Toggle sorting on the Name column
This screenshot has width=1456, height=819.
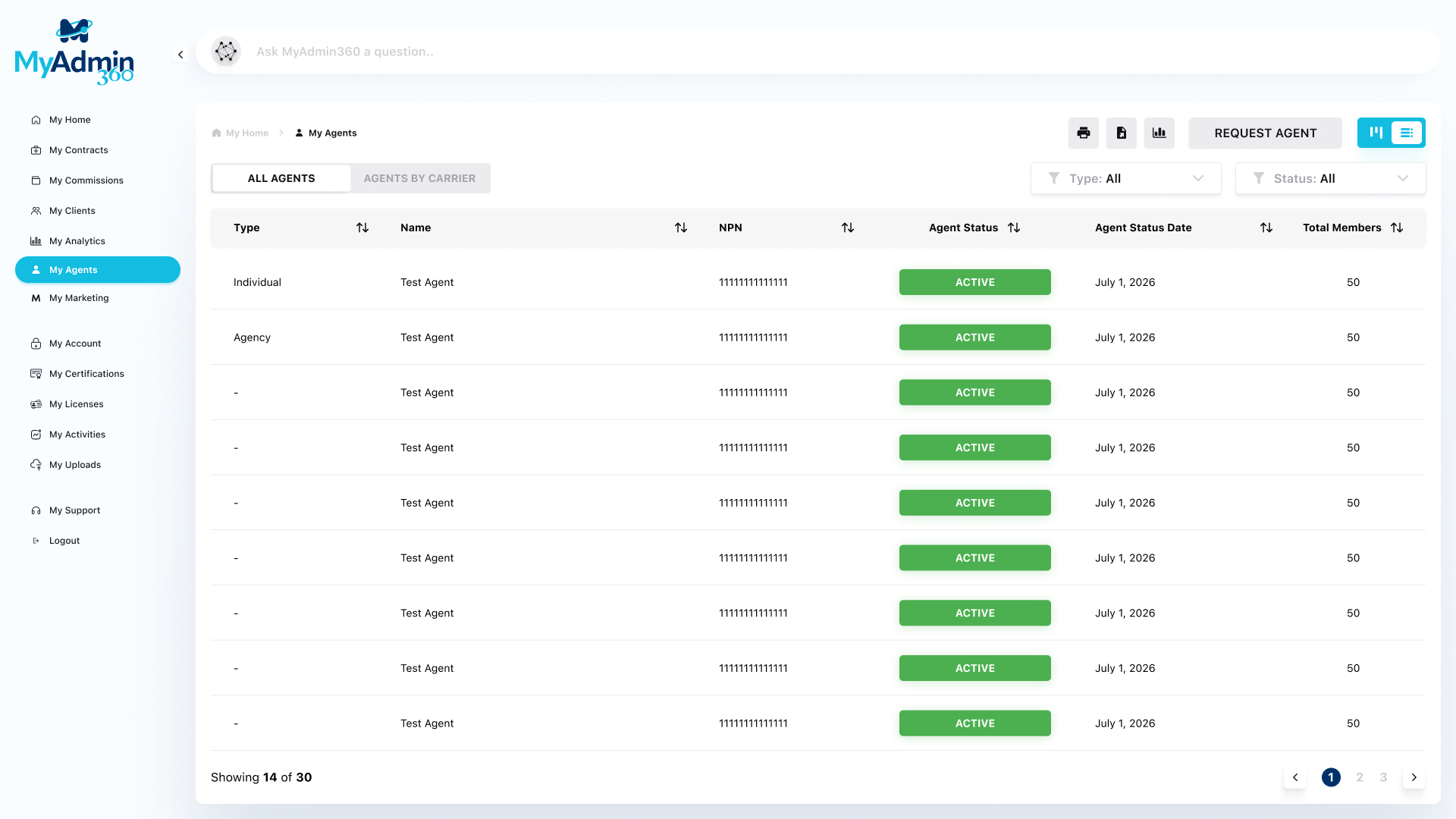click(681, 227)
